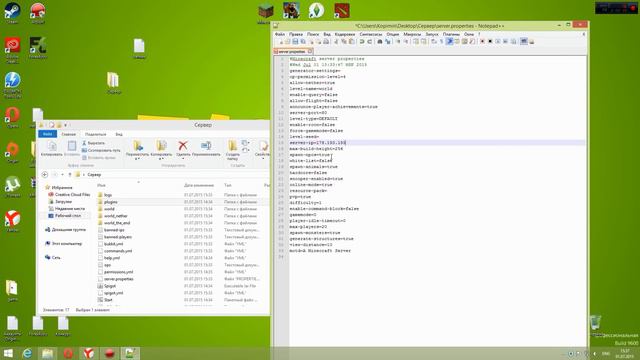Viewport: 640px width, 360px height.
Task: Click Save icon in Notepad++ toolbar
Action: tap(295, 42)
